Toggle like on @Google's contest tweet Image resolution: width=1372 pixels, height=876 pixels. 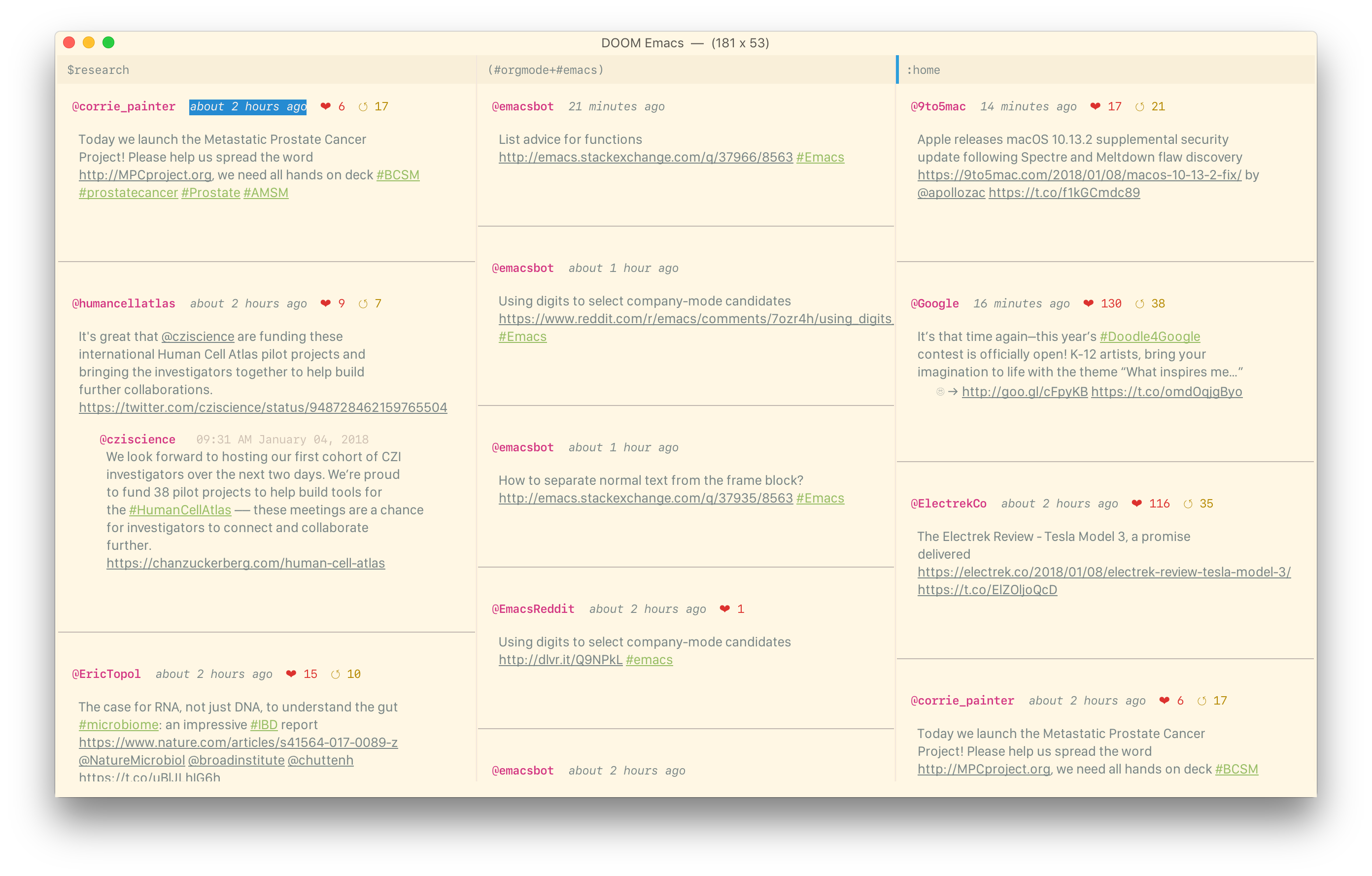coord(1089,303)
